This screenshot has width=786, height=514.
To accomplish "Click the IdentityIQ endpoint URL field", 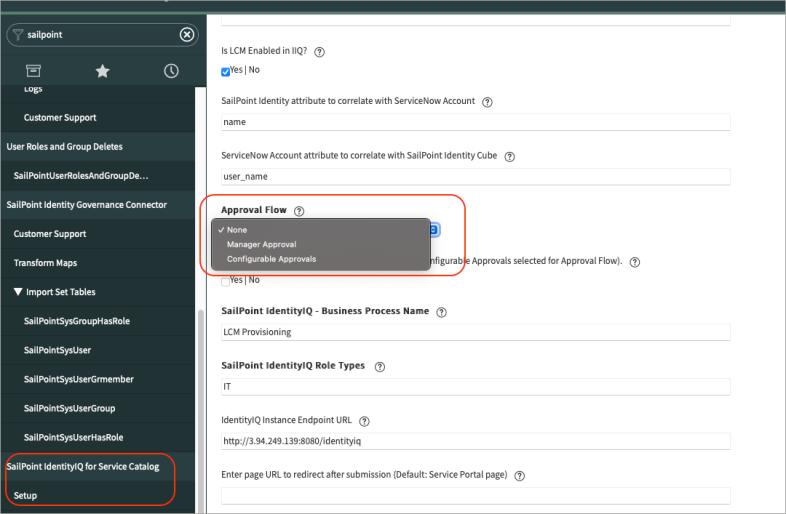I will (x=475, y=442).
